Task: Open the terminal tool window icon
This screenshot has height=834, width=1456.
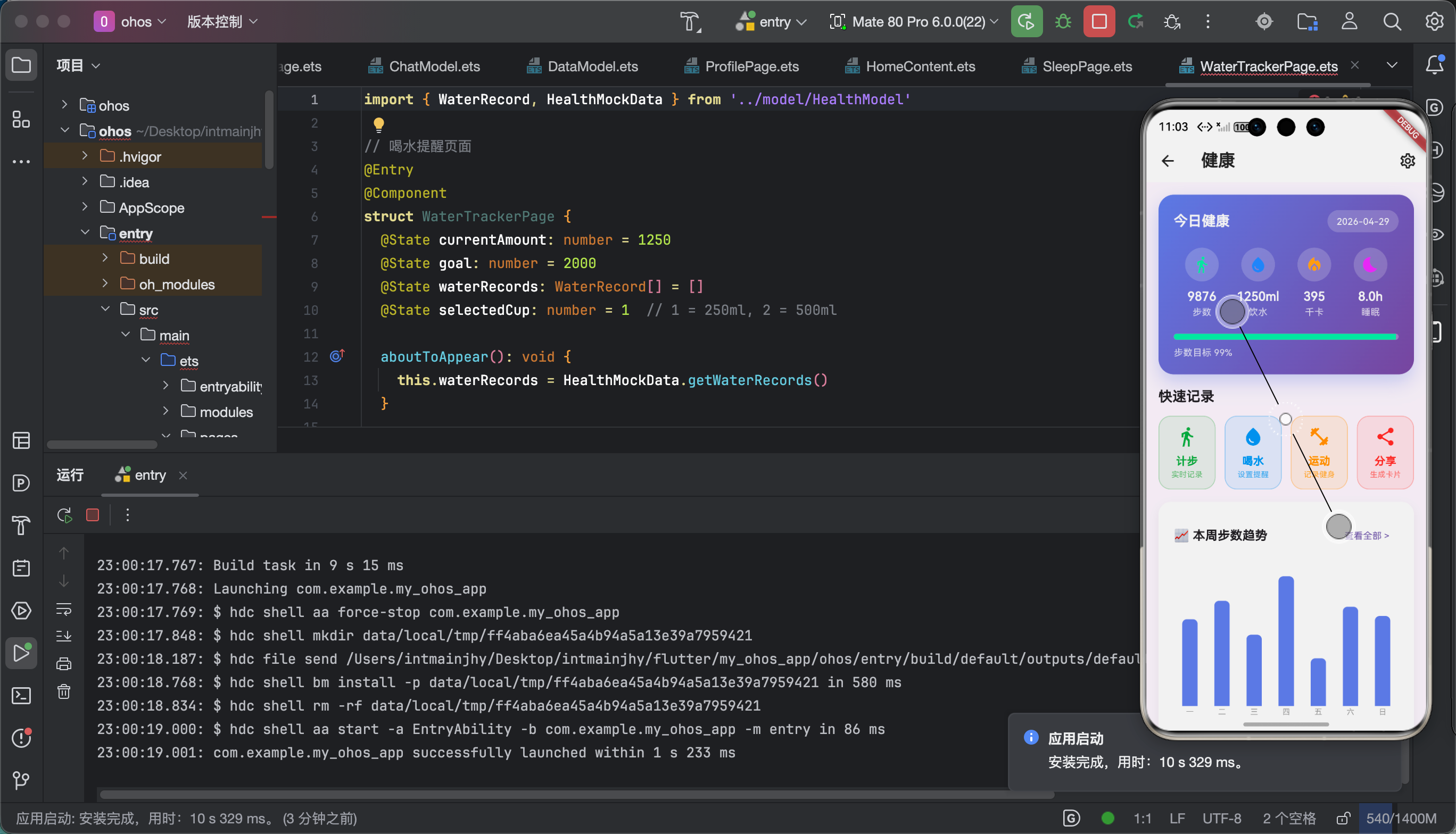Action: pyautogui.click(x=21, y=695)
